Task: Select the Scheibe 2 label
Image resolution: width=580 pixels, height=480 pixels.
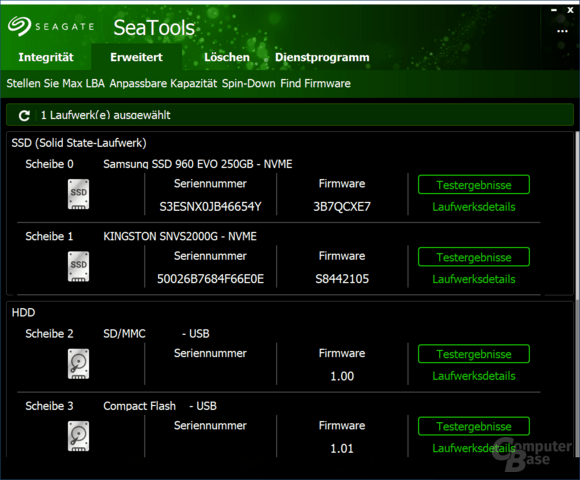Action: coord(49,334)
